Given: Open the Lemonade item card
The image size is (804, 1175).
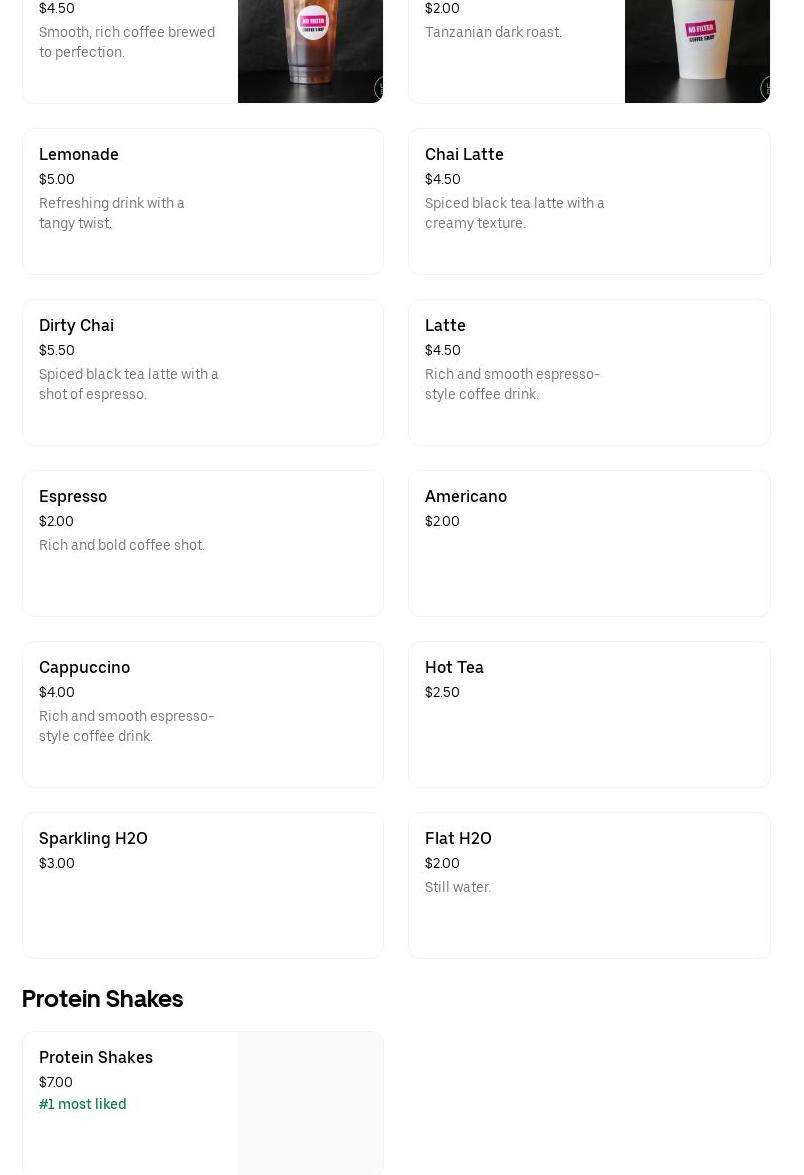Looking at the screenshot, I should pyautogui.click(x=202, y=201).
